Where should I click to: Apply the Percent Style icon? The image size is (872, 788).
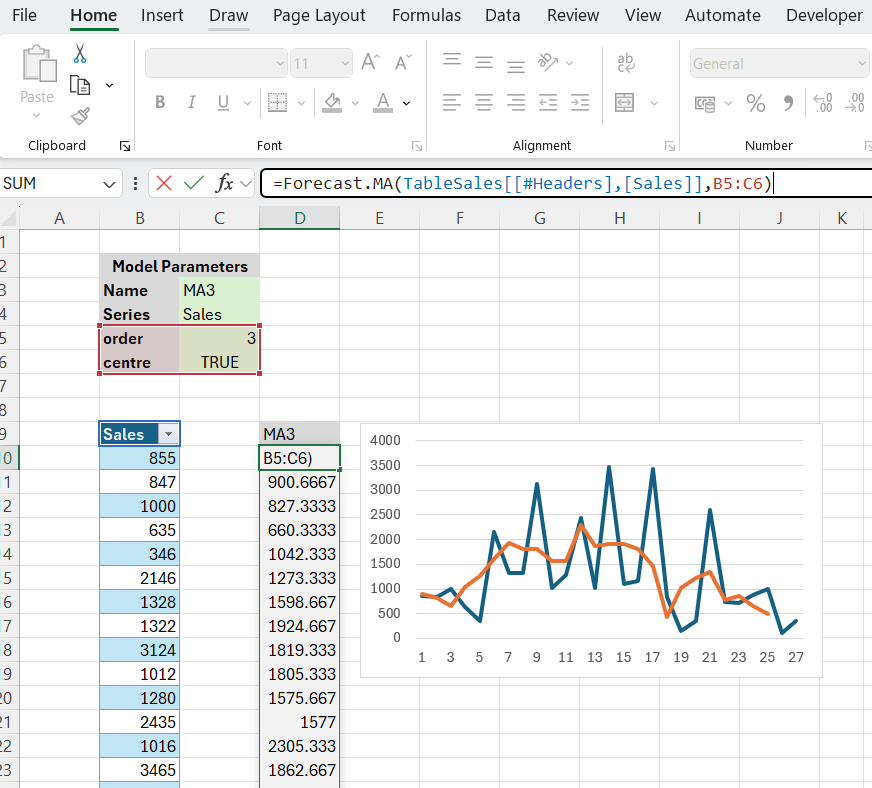click(x=755, y=103)
